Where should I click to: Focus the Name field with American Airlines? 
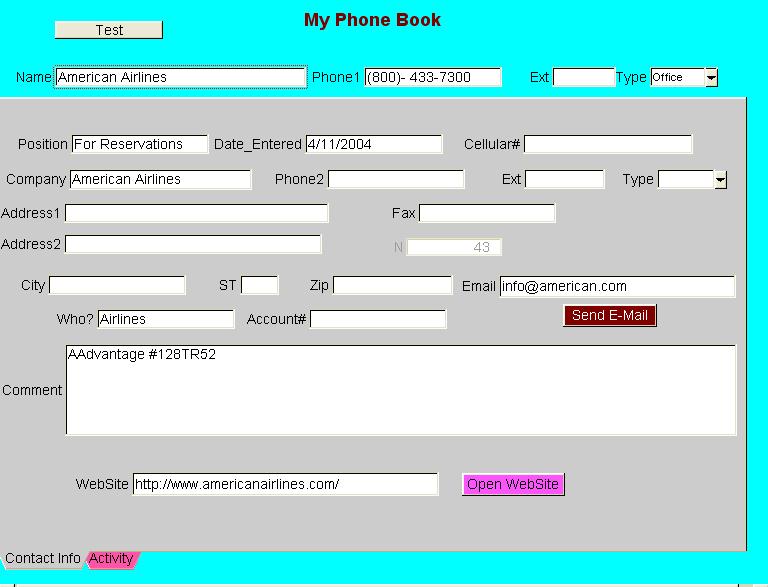pos(180,77)
